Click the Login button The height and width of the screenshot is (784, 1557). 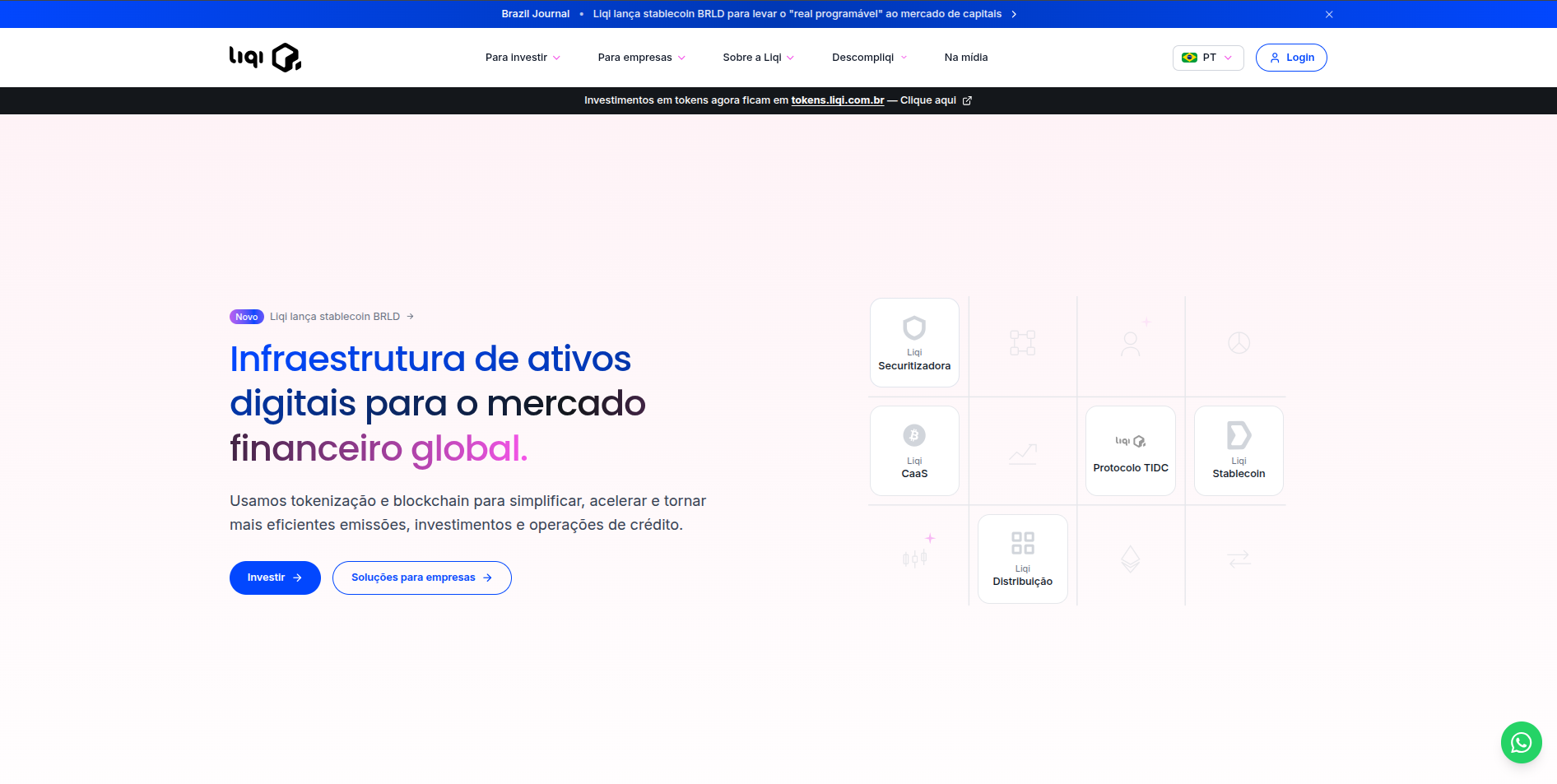(x=1290, y=58)
